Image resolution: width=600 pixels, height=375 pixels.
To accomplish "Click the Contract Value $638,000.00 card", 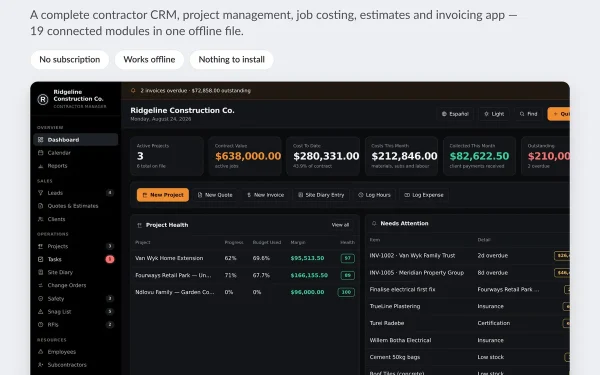I will pyautogui.click(x=245, y=156).
